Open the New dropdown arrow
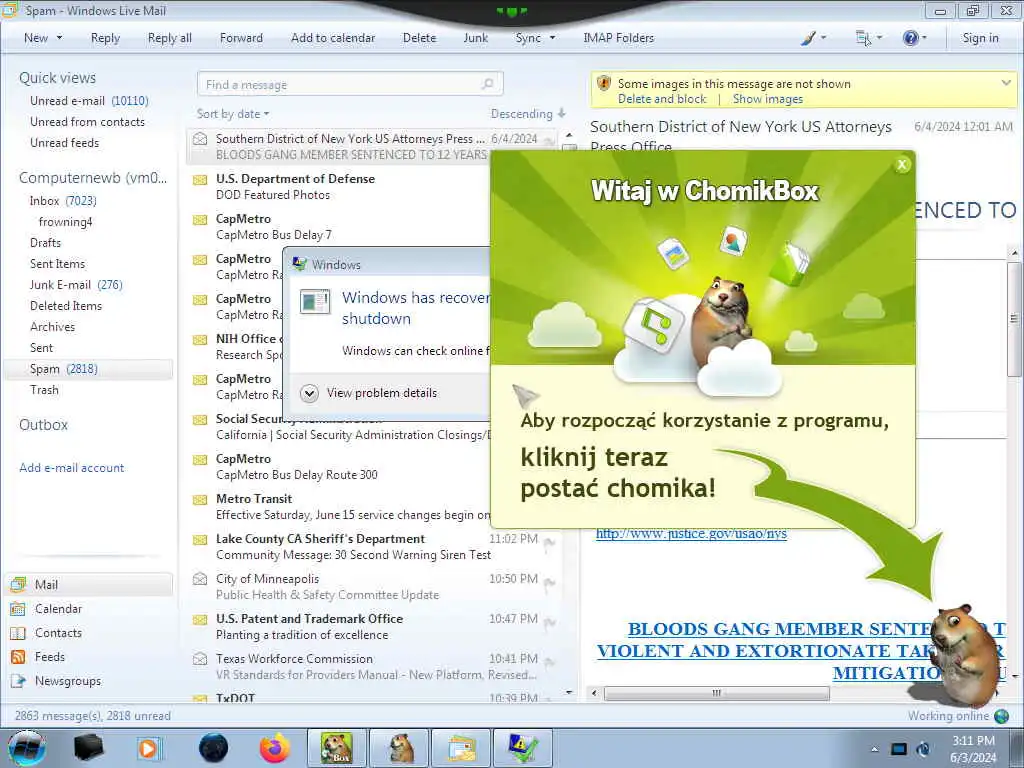Screen dimensions: 1024x768 point(59,38)
